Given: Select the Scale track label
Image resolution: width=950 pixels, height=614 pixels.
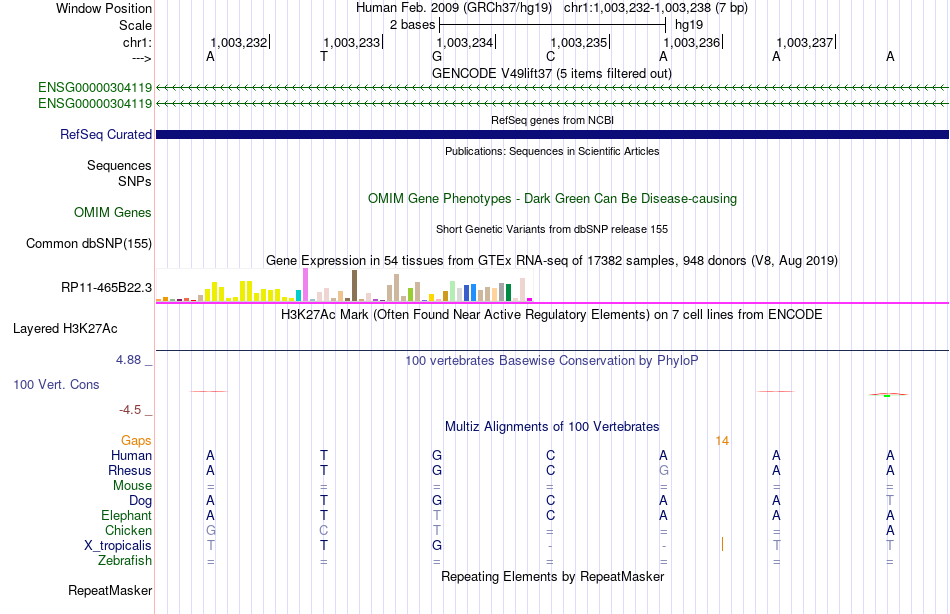Looking at the screenshot, I should [x=135, y=25].
